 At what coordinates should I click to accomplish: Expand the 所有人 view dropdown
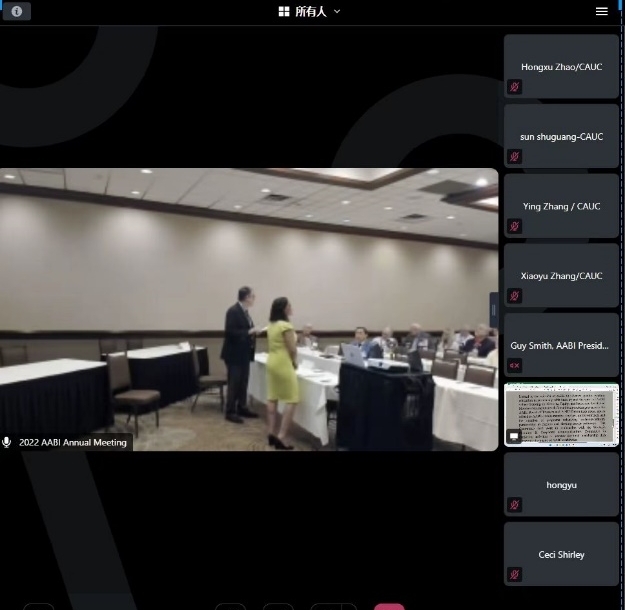click(x=310, y=11)
